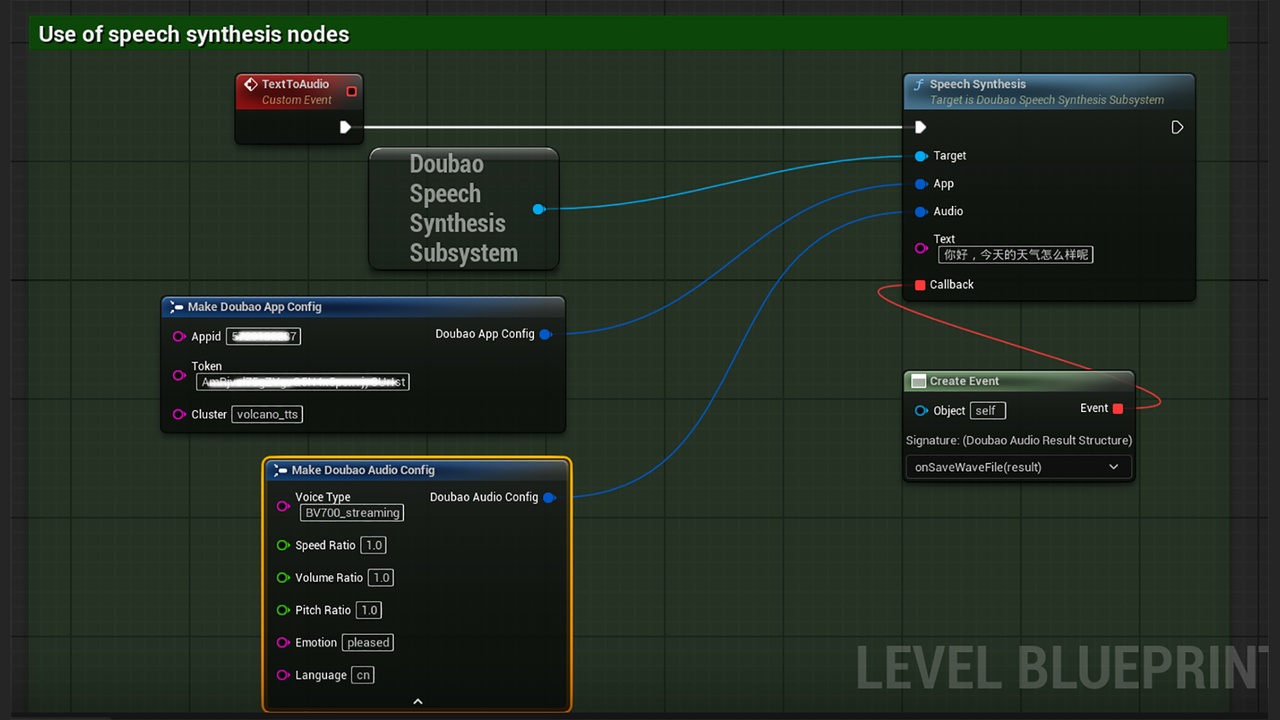The image size is (1280, 720).
Task: Select the Doubao Speech Synthesis Subsystem node
Action: tap(463, 209)
